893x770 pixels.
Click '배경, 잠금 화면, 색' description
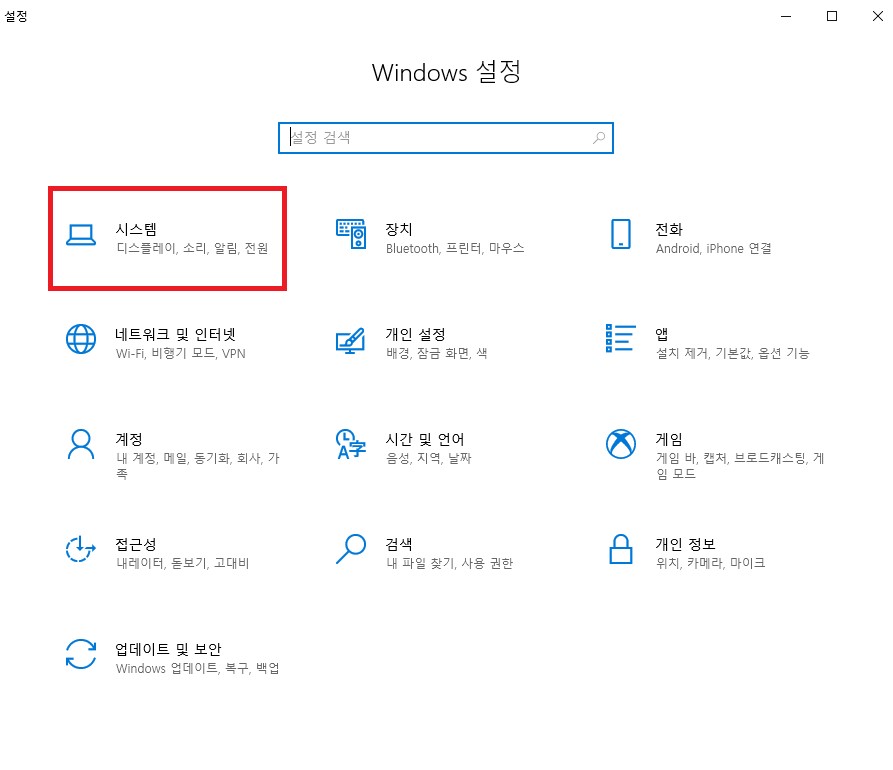pos(436,353)
